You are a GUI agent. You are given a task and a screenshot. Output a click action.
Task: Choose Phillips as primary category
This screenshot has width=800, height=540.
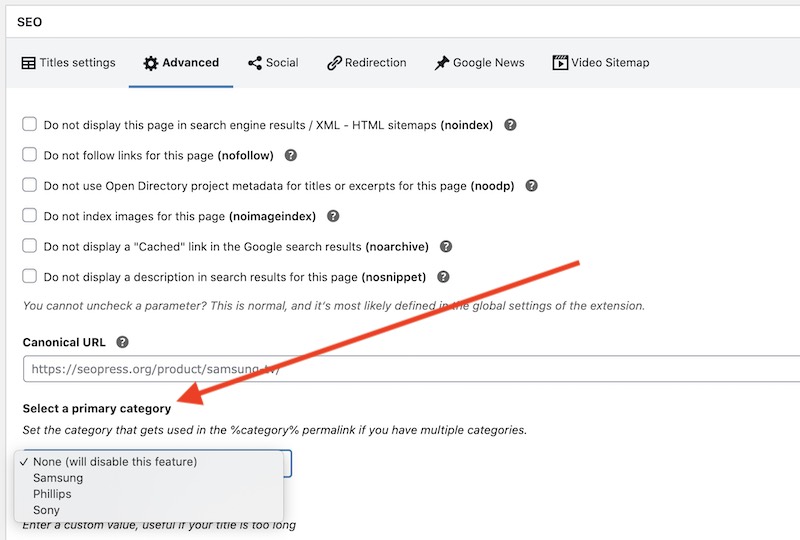[x=148, y=494]
